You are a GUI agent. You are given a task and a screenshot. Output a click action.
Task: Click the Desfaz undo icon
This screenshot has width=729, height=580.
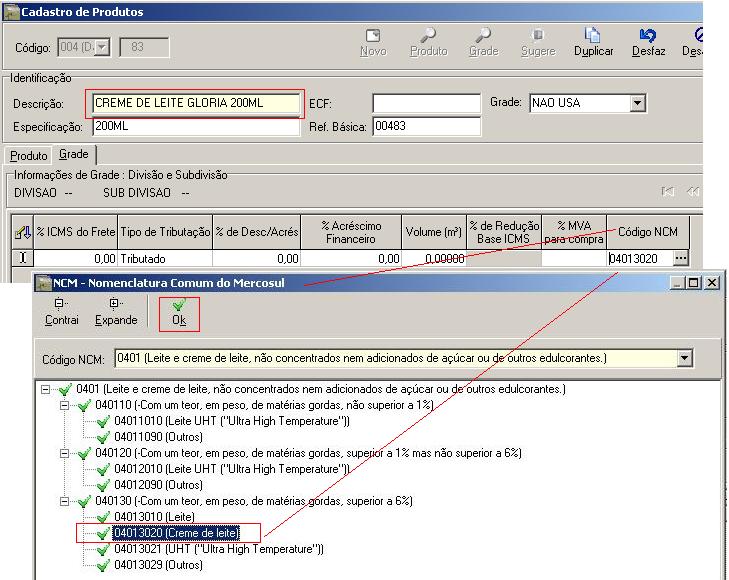(648, 36)
